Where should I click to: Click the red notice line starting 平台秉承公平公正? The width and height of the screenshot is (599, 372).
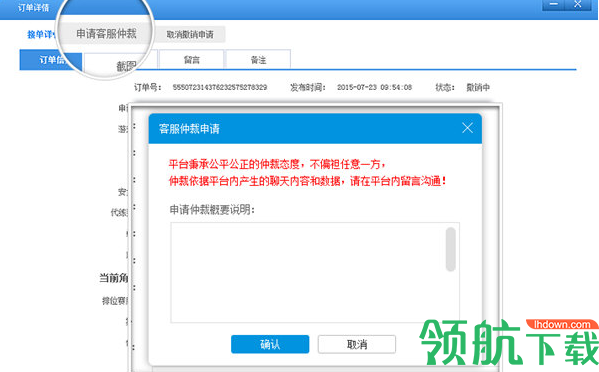coord(277,164)
